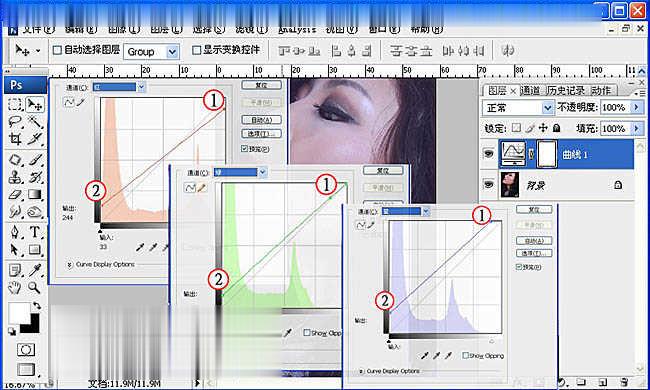Enable the 显示变换控件 checkbox

196,50
